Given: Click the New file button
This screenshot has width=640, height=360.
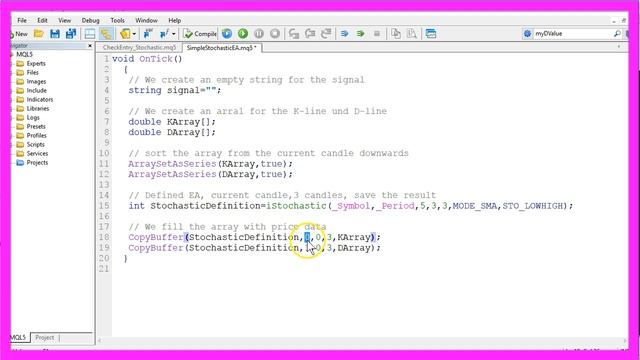Looking at the screenshot, I should click(19, 34).
